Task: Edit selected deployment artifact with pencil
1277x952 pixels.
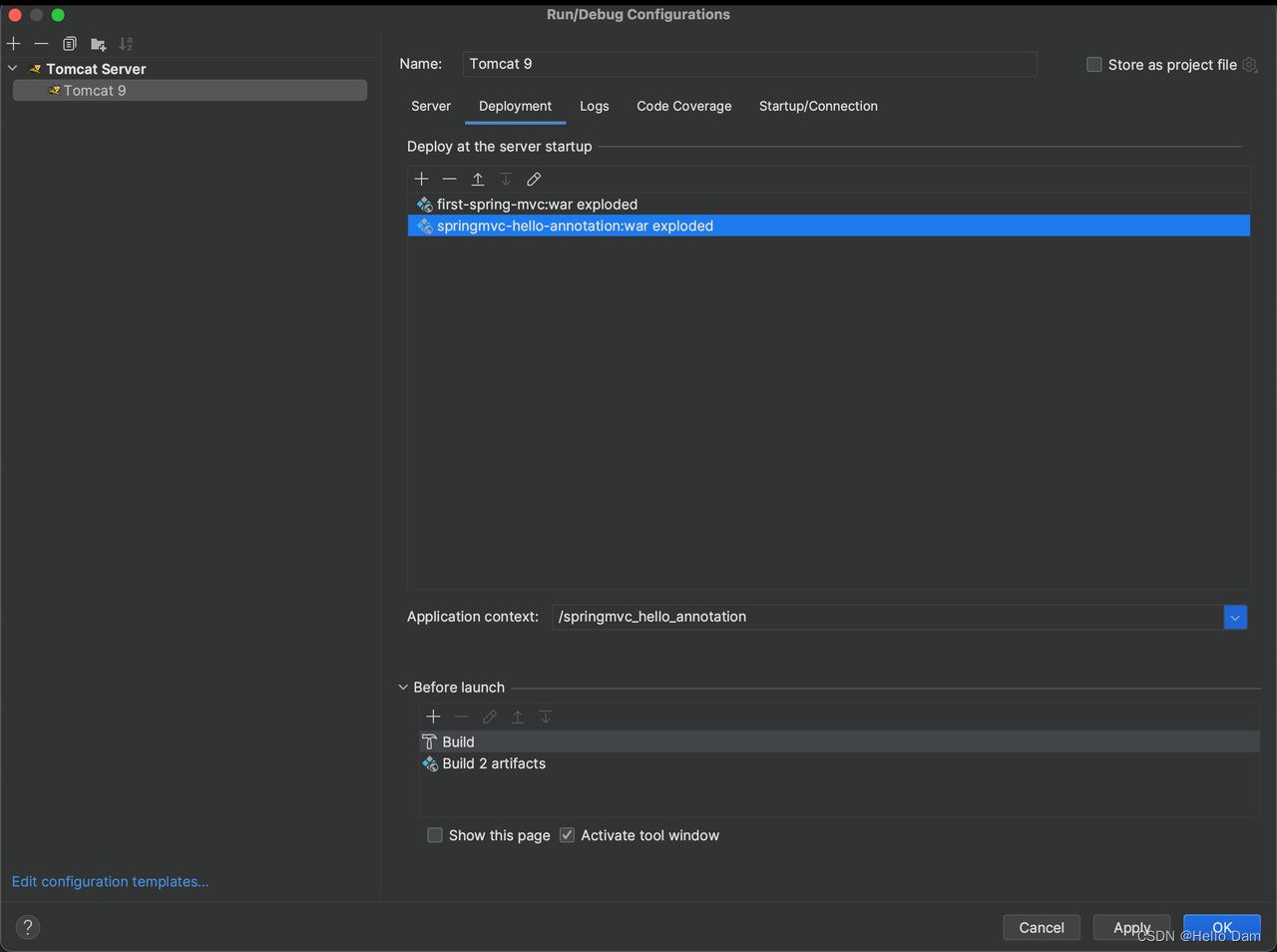Action: pos(534,179)
